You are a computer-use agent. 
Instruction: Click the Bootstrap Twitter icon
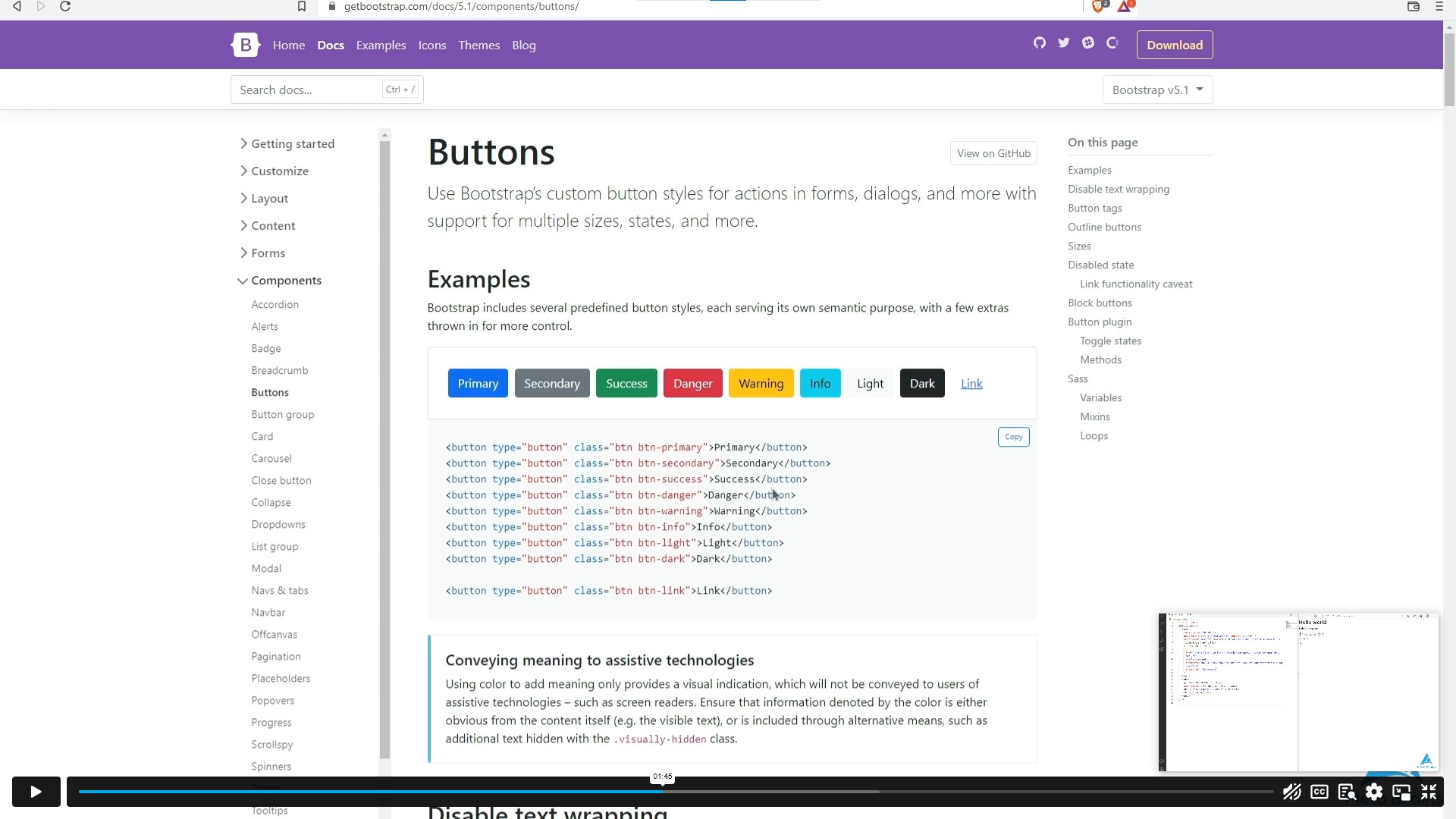click(x=1064, y=43)
